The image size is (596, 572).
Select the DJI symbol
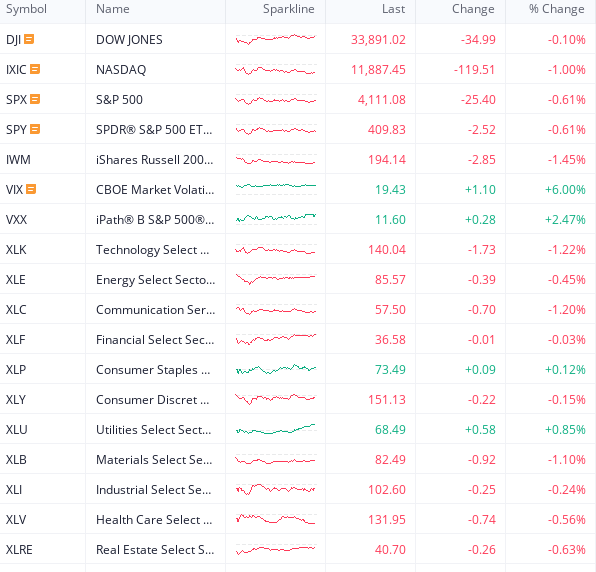coord(13,40)
